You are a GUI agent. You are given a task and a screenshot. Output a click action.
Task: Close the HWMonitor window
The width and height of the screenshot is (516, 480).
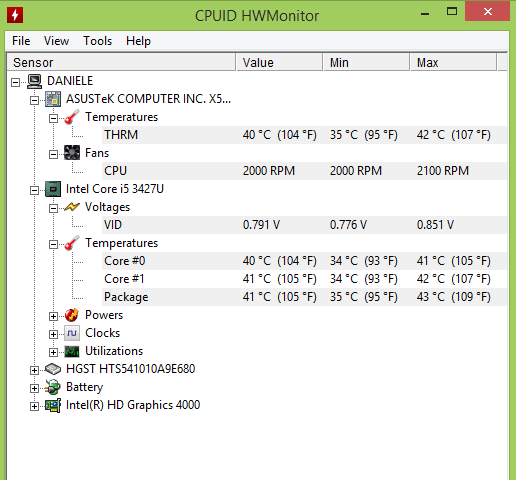488,12
